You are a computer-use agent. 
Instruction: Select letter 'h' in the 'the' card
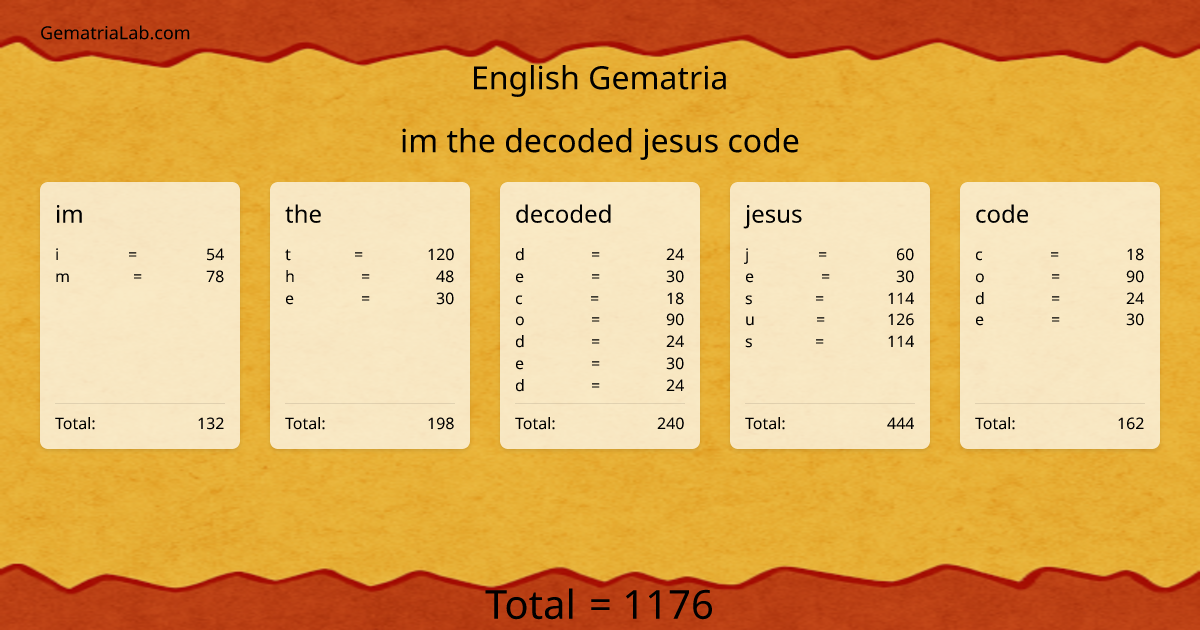(290, 276)
